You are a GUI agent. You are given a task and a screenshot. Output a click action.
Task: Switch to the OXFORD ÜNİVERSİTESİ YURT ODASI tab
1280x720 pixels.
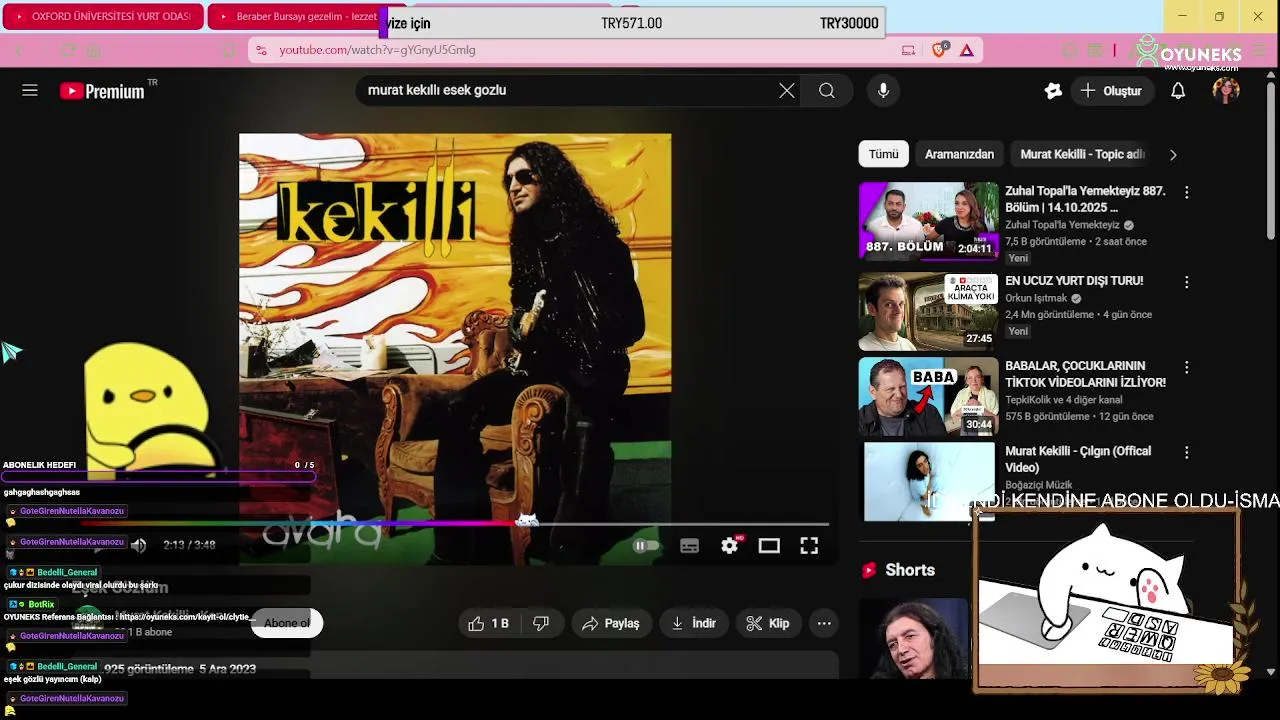[x=103, y=17]
